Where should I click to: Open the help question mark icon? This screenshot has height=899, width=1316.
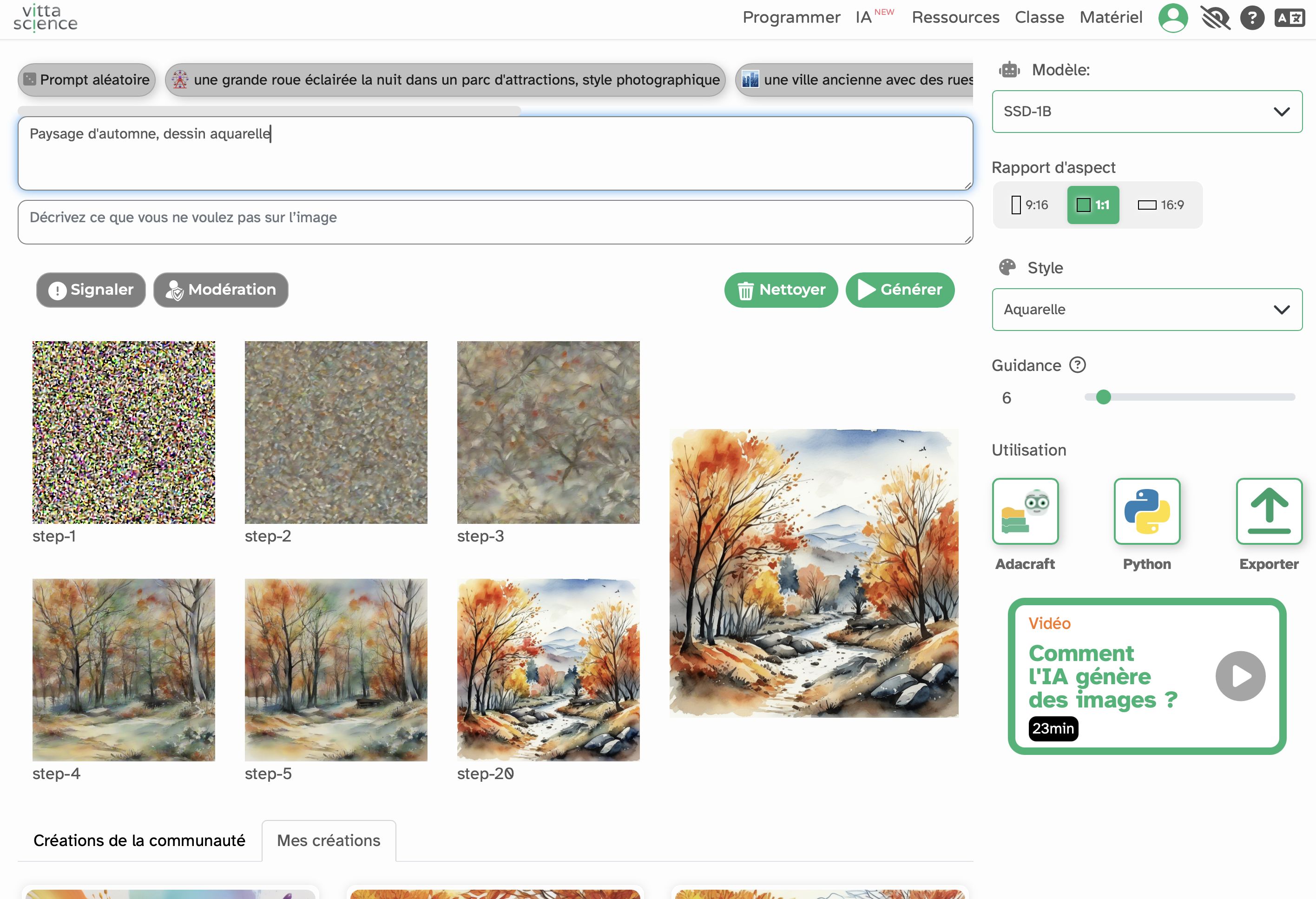(1252, 18)
